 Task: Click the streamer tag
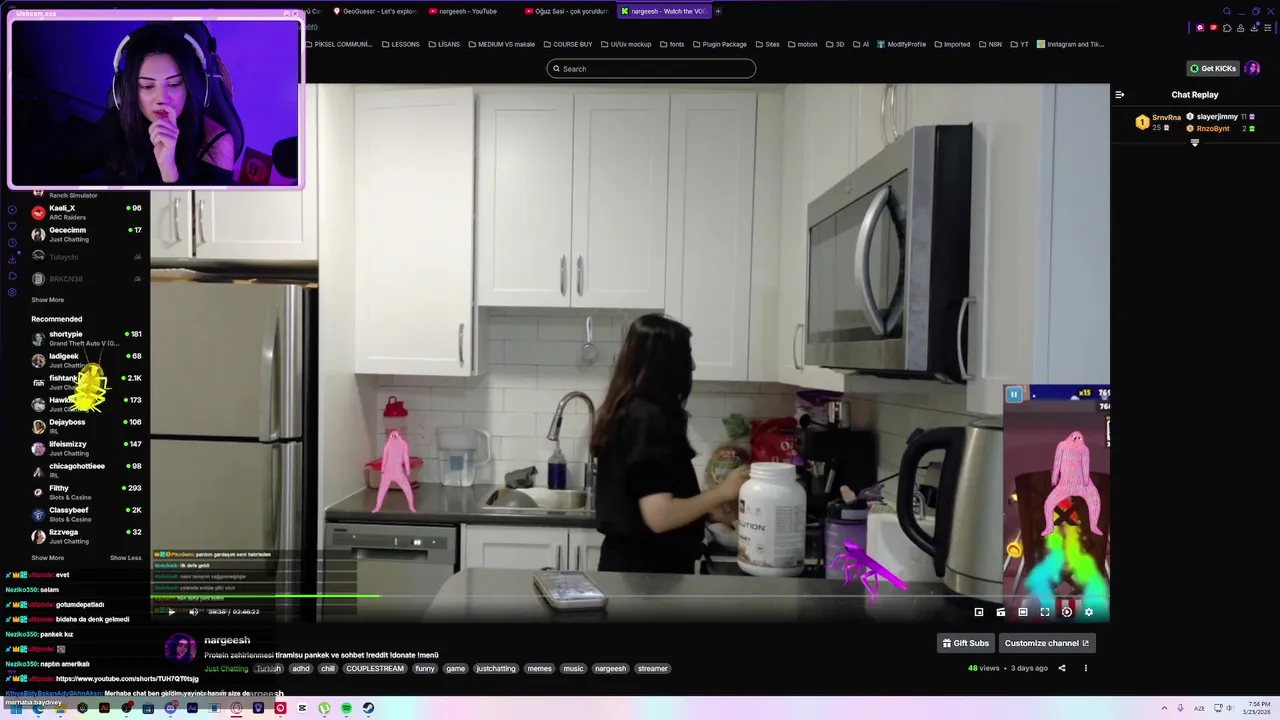click(x=652, y=668)
